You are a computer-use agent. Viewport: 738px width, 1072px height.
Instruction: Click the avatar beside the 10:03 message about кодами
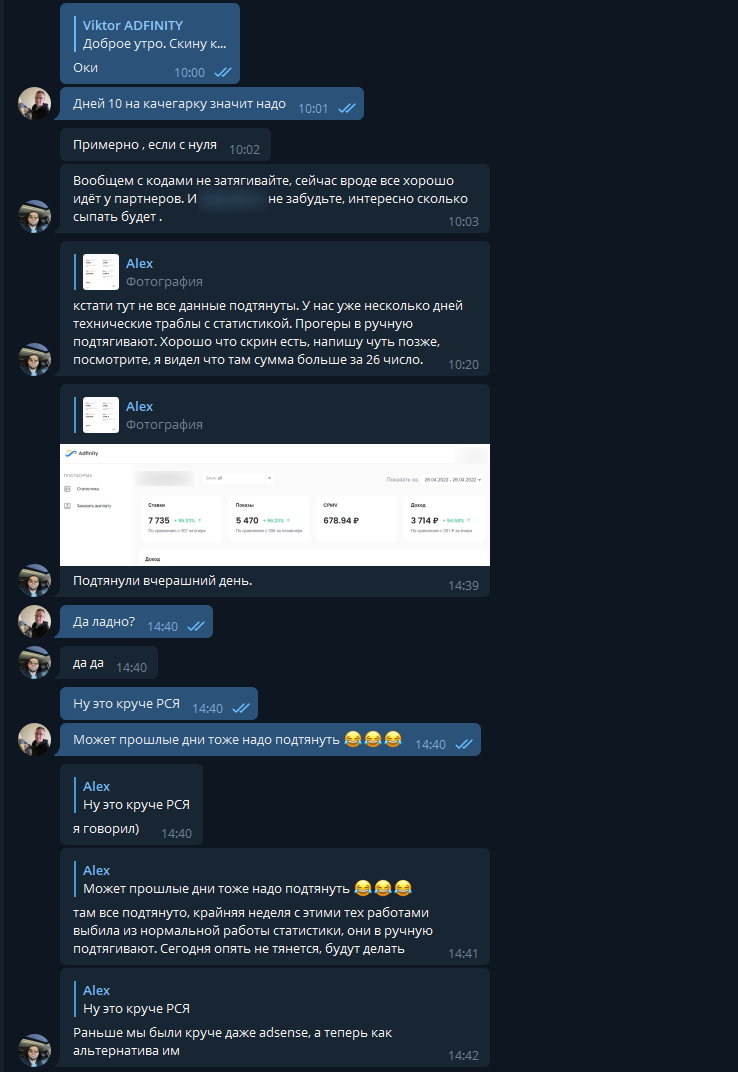(x=34, y=217)
